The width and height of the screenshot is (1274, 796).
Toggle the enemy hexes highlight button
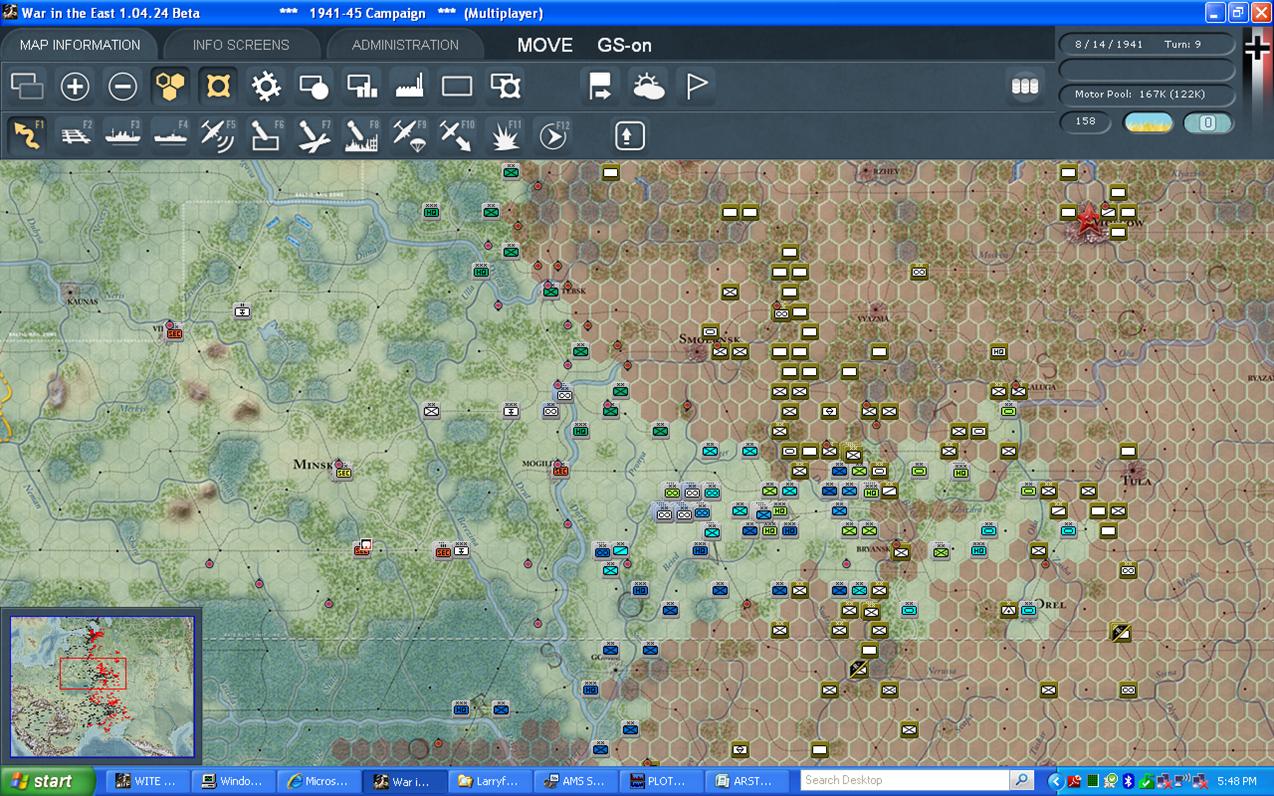tap(218, 87)
